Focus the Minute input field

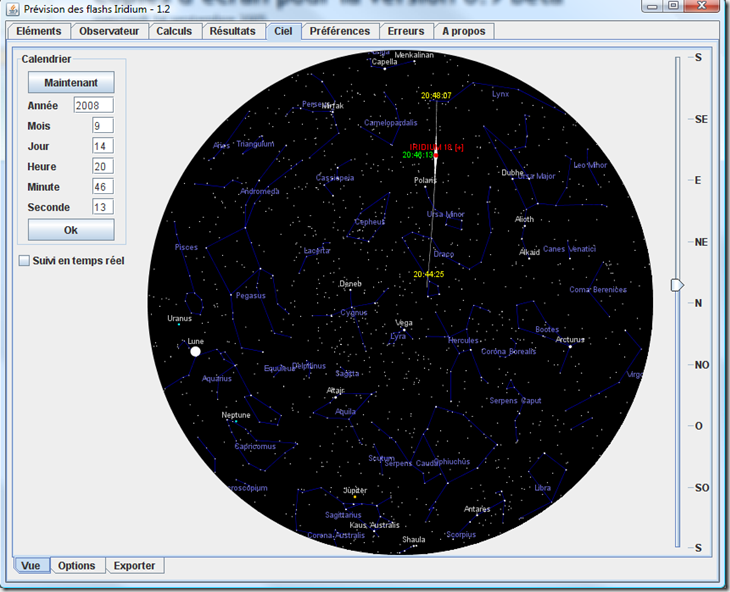pos(102,187)
